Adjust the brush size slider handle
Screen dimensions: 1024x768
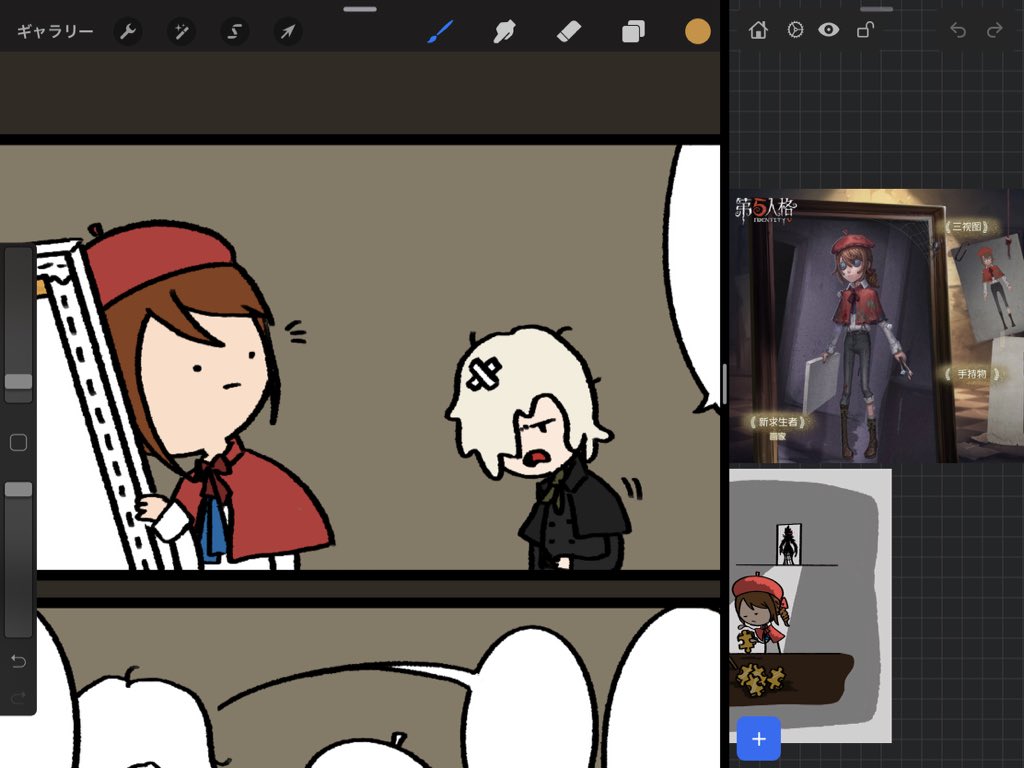click(x=18, y=381)
